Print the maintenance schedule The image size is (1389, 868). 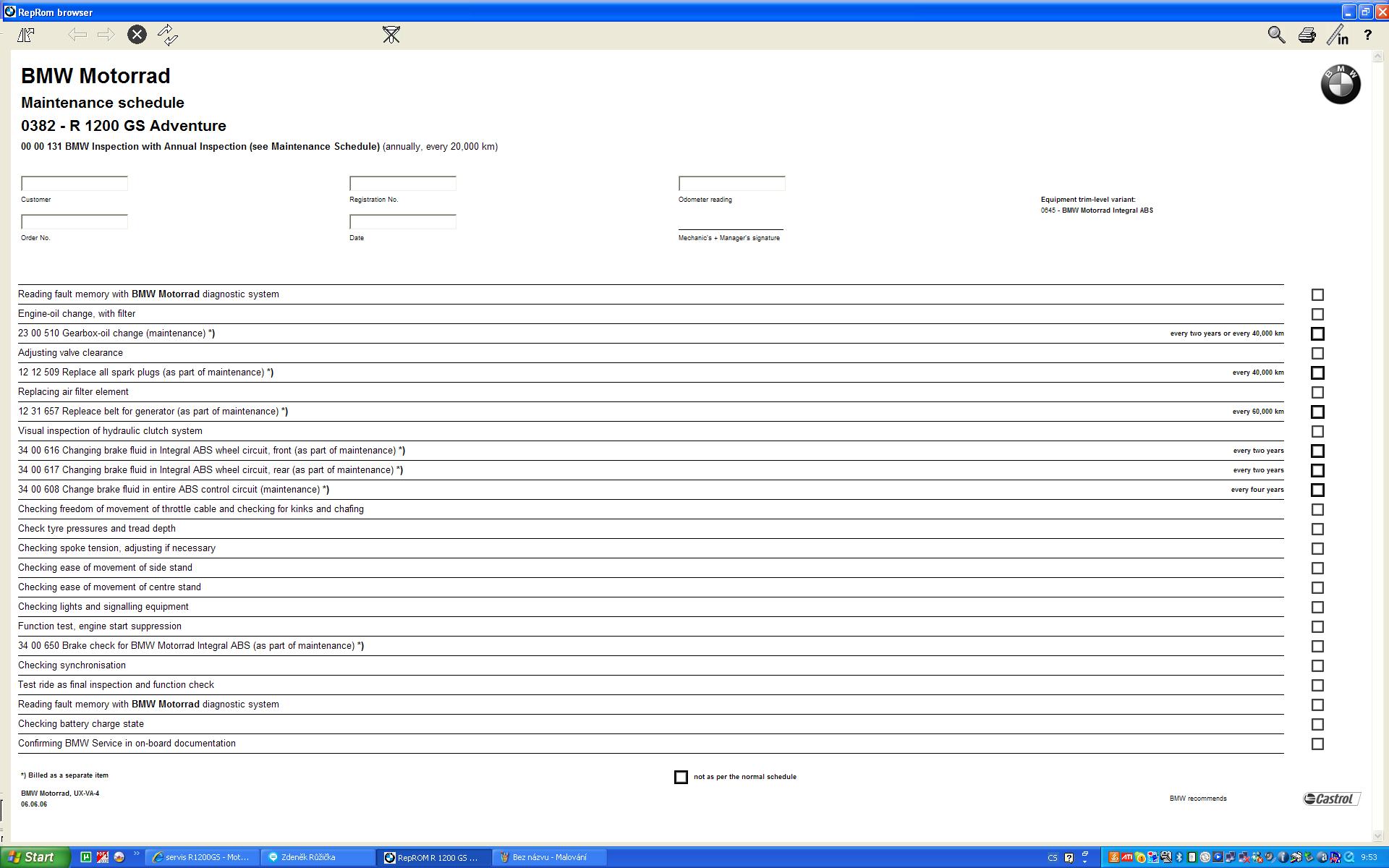pyautogui.click(x=1307, y=35)
